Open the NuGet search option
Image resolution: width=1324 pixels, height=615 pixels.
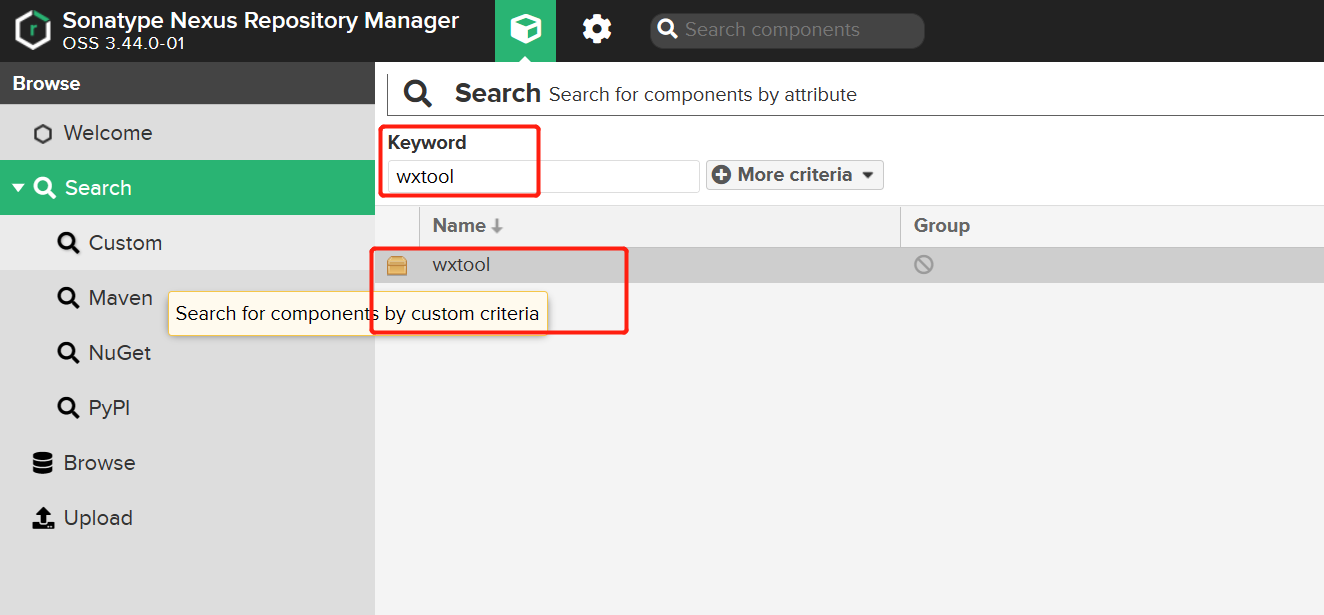pyautogui.click(x=120, y=353)
